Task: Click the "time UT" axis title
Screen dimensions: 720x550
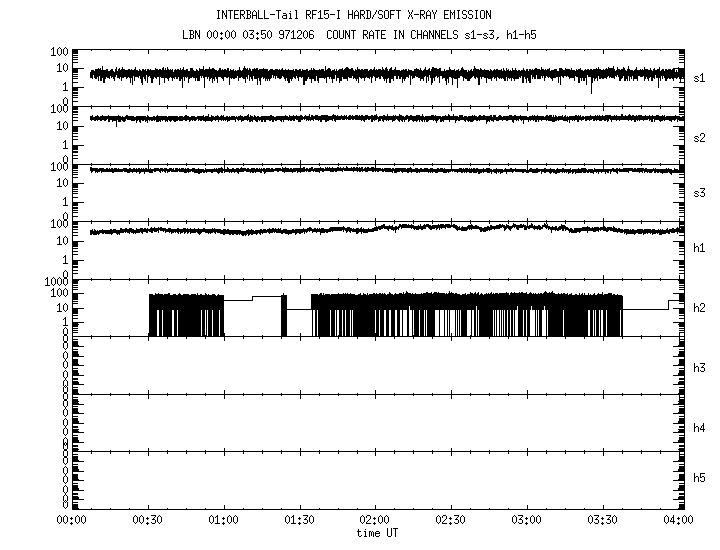Action: 377,533
